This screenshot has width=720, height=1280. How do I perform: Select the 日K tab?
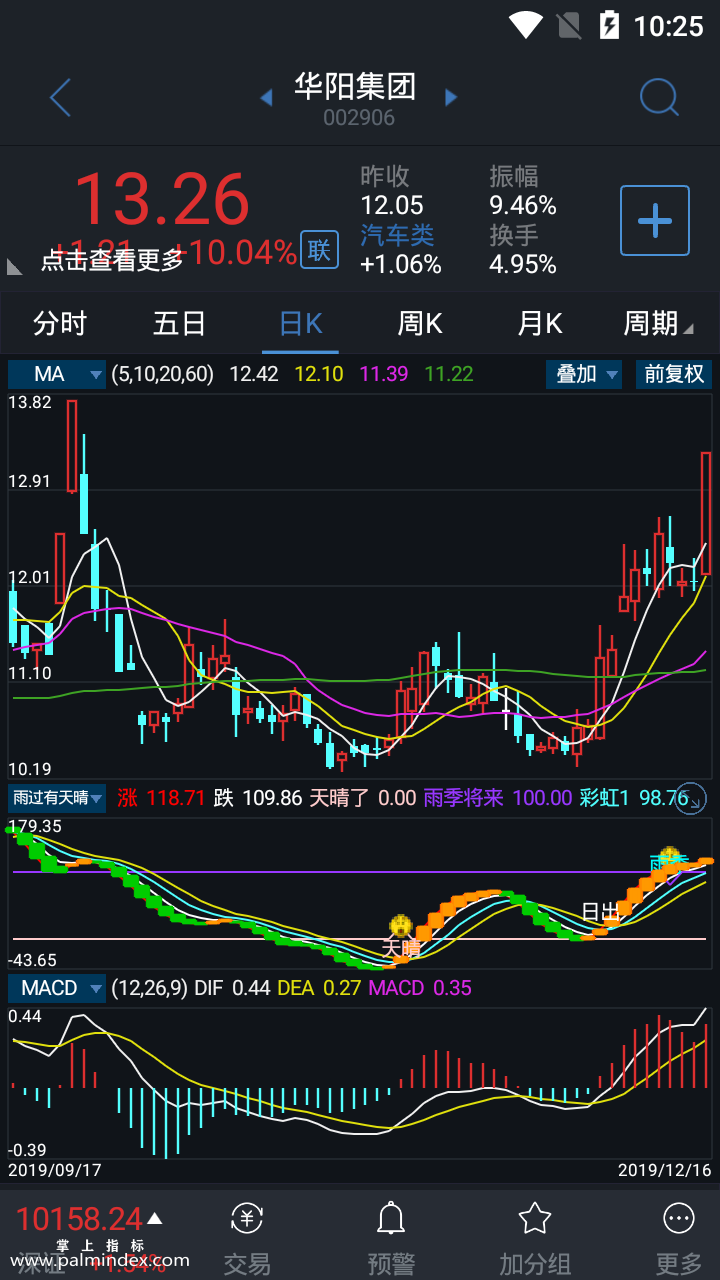(x=300, y=323)
